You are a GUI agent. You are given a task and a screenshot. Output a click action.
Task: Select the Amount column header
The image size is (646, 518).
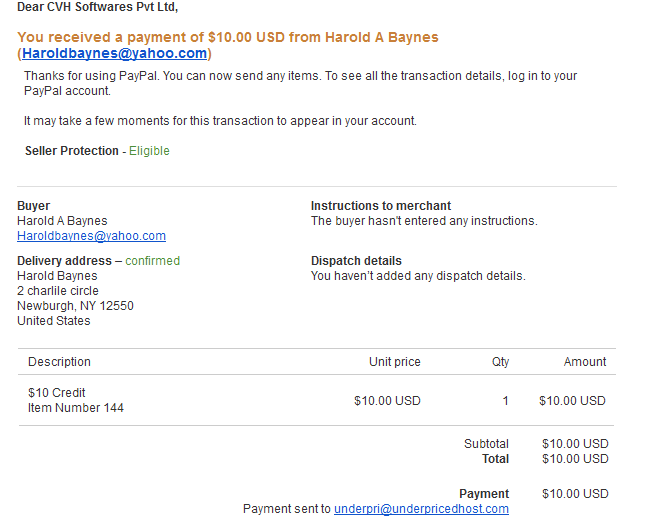tap(585, 362)
